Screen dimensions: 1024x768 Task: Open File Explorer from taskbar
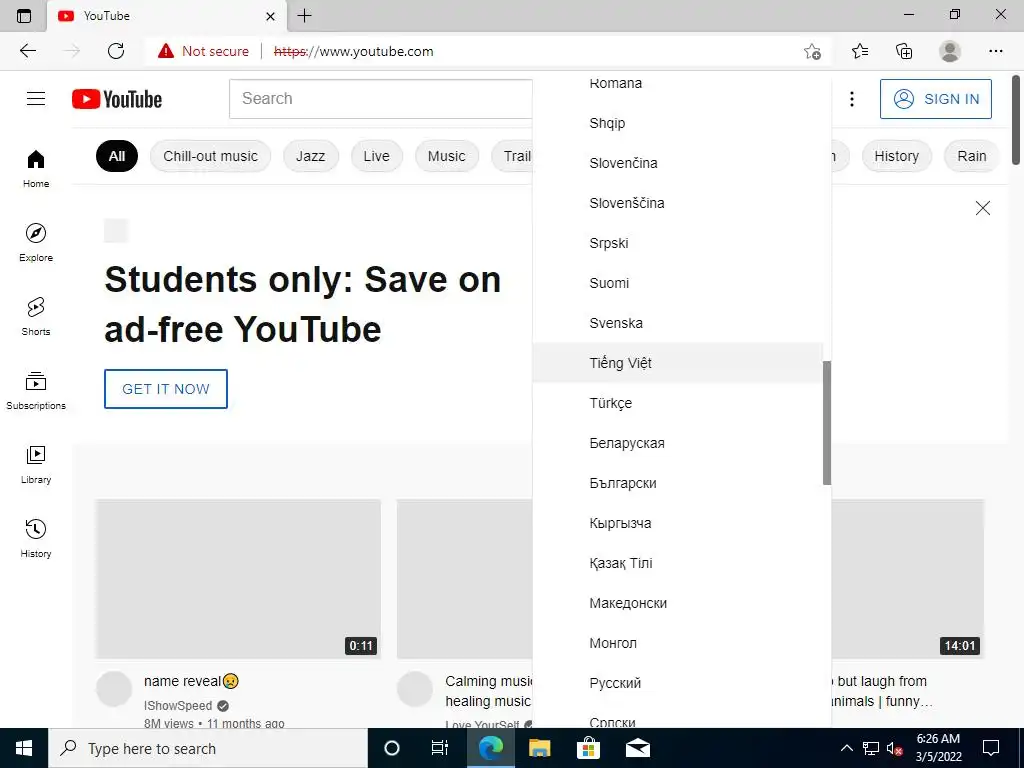click(x=539, y=748)
